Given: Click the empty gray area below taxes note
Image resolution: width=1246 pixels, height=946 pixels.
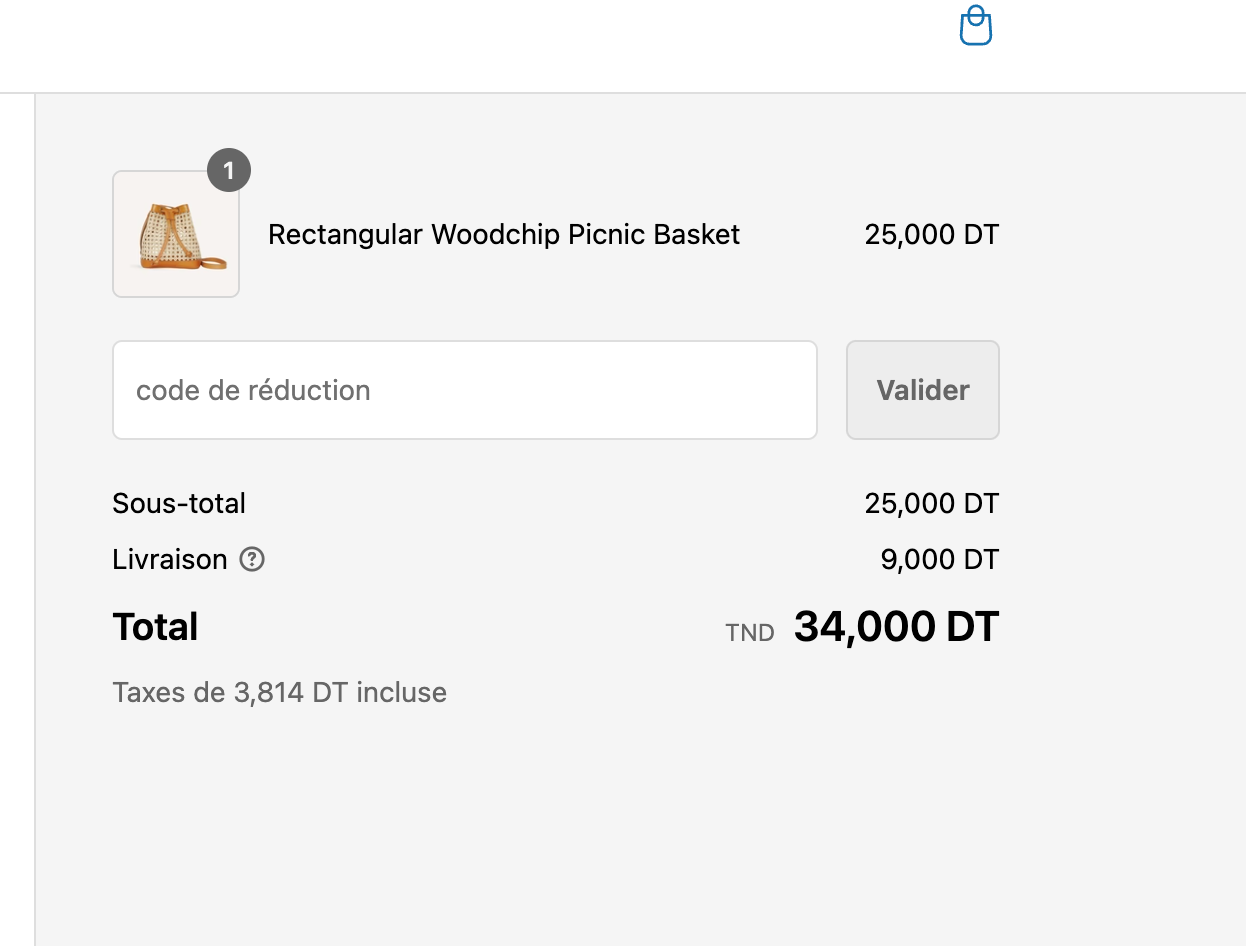Looking at the screenshot, I should tap(600, 830).
